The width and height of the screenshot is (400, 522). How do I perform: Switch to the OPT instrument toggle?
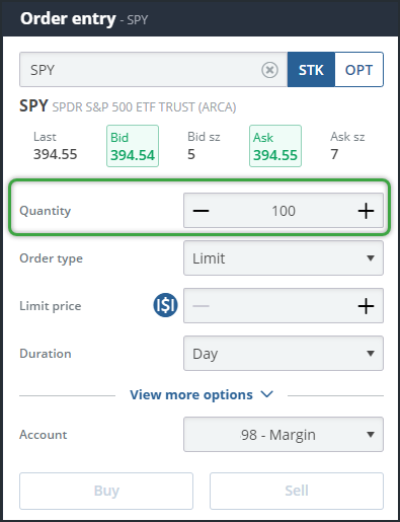coord(359,70)
